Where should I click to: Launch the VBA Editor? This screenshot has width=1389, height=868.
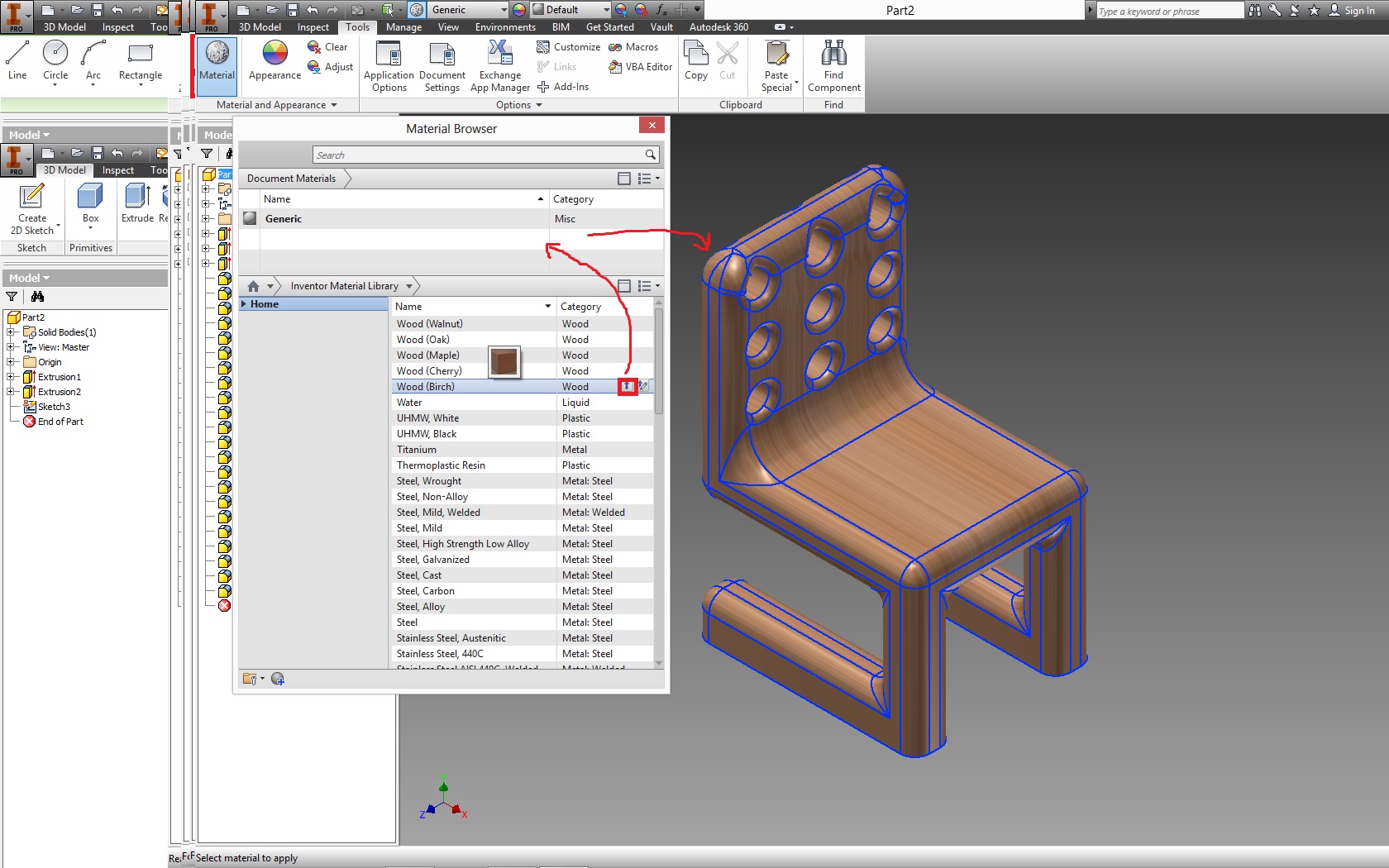pos(640,67)
